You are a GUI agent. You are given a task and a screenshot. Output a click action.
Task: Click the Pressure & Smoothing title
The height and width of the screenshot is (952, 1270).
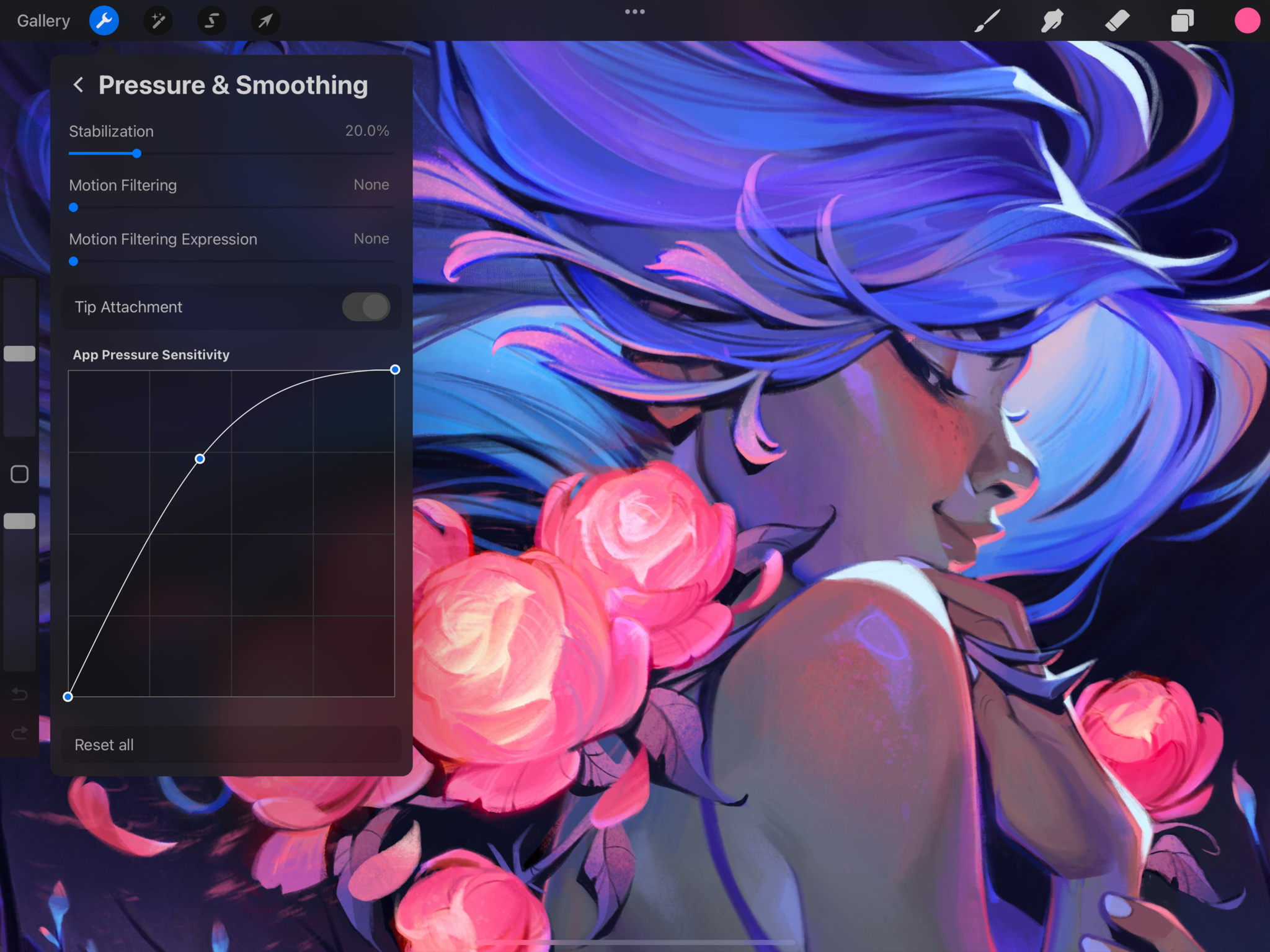click(x=233, y=85)
